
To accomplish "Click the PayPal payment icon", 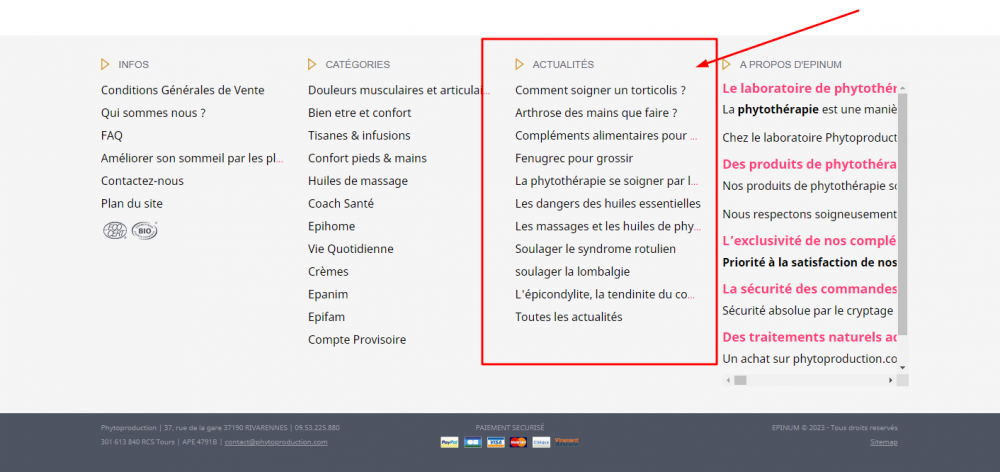I will [449, 442].
